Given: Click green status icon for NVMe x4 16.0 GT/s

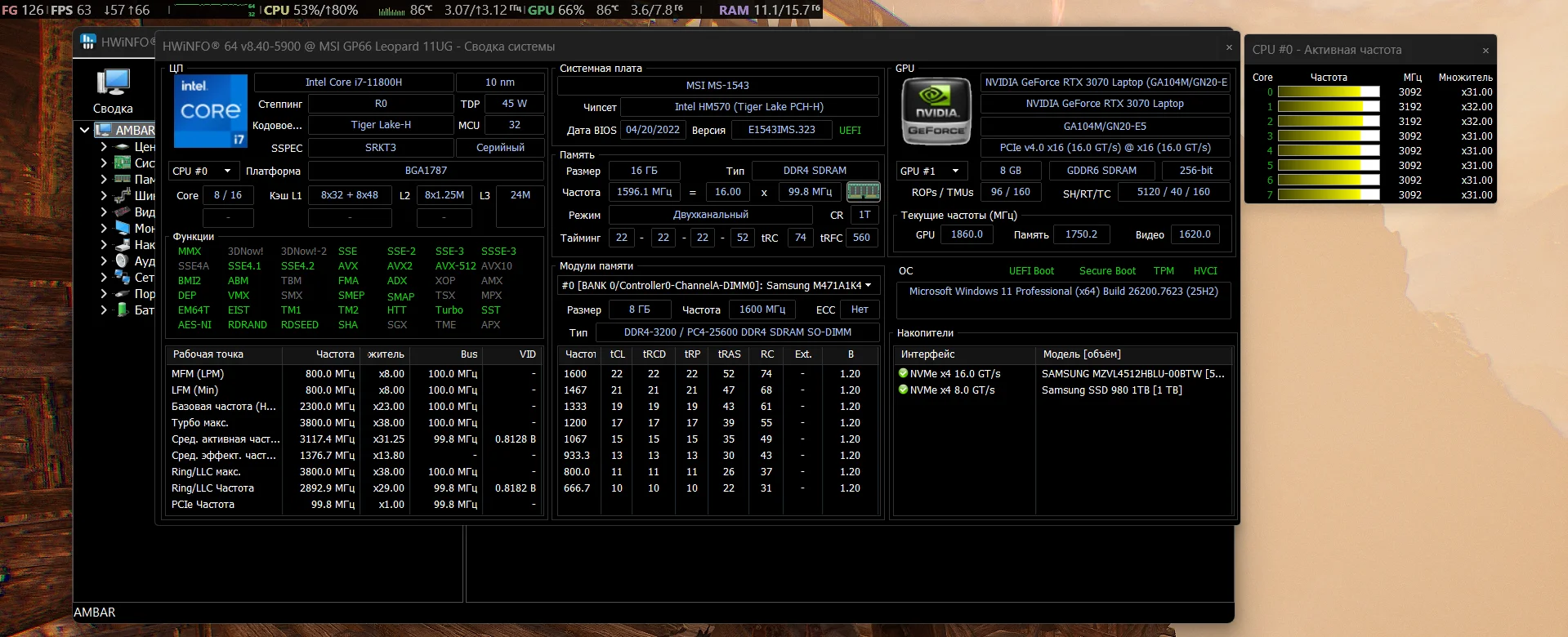Looking at the screenshot, I should [x=903, y=373].
